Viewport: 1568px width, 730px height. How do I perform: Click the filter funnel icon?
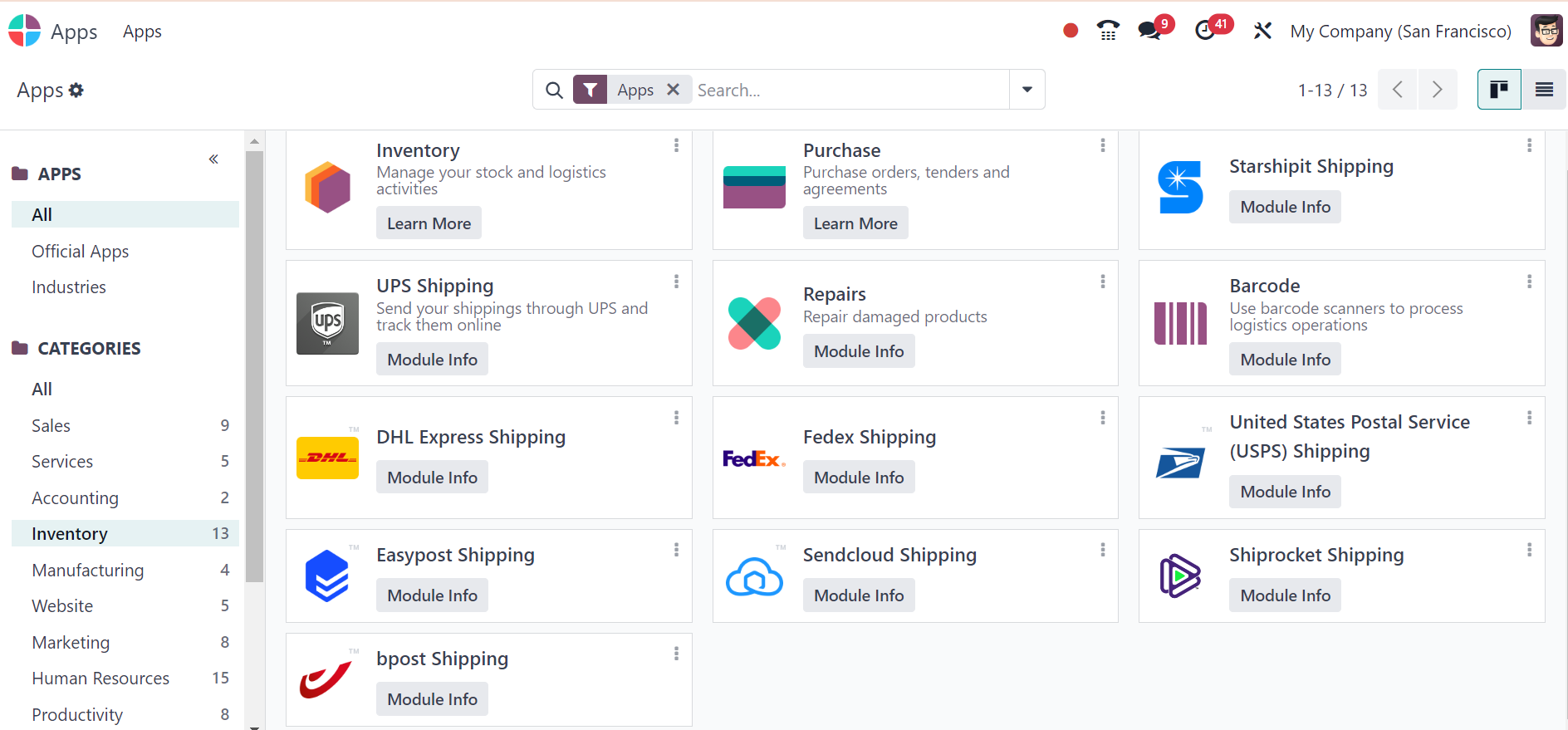pyautogui.click(x=590, y=90)
